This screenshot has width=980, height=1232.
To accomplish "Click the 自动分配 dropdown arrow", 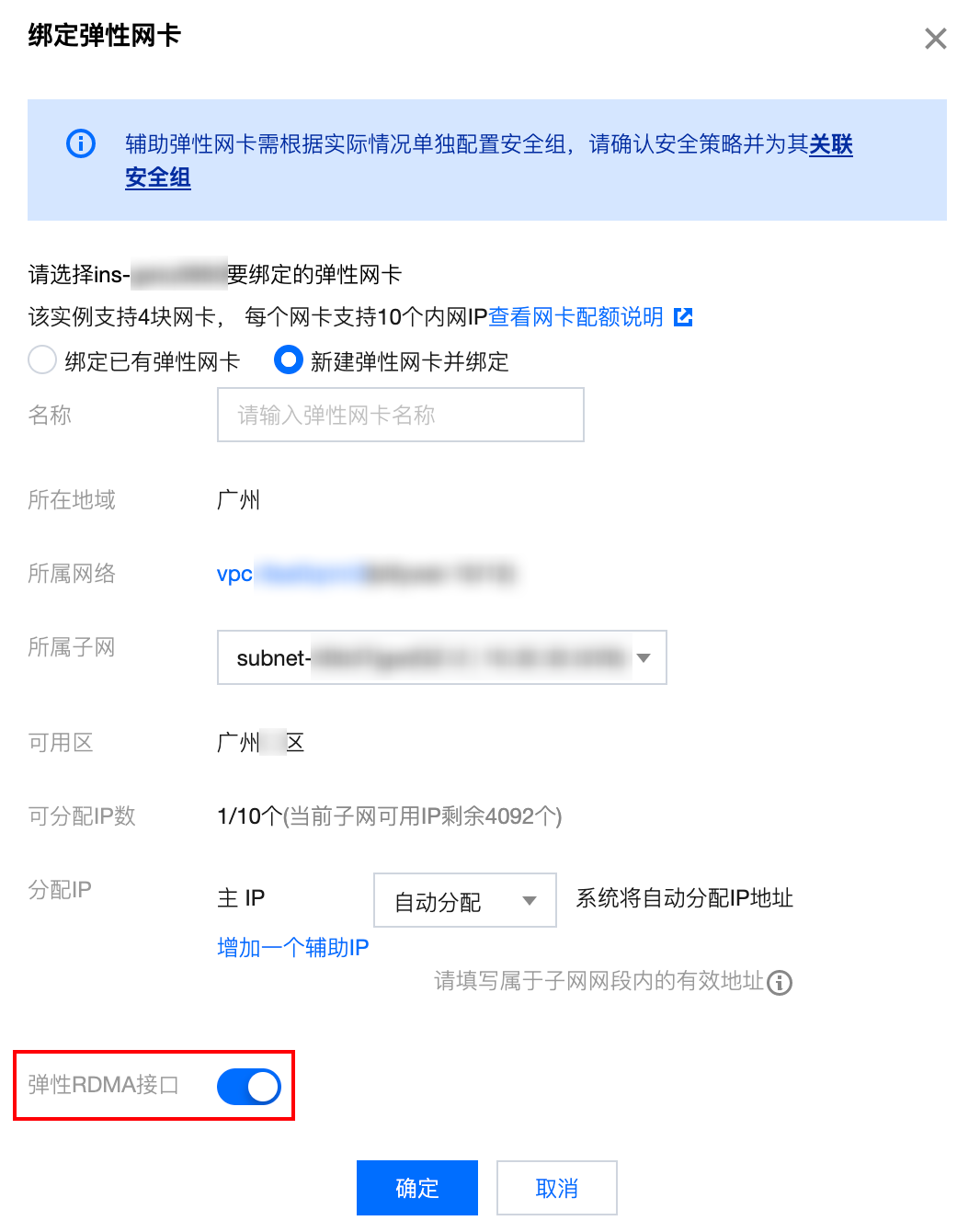I will [x=530, y=901].
